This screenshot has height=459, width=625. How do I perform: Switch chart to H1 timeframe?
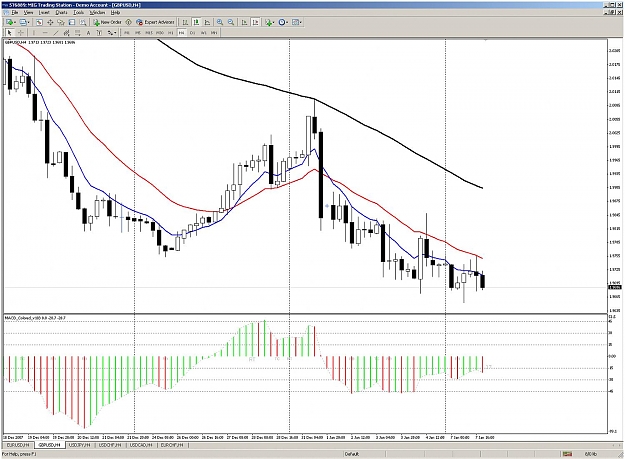[171, 33]
